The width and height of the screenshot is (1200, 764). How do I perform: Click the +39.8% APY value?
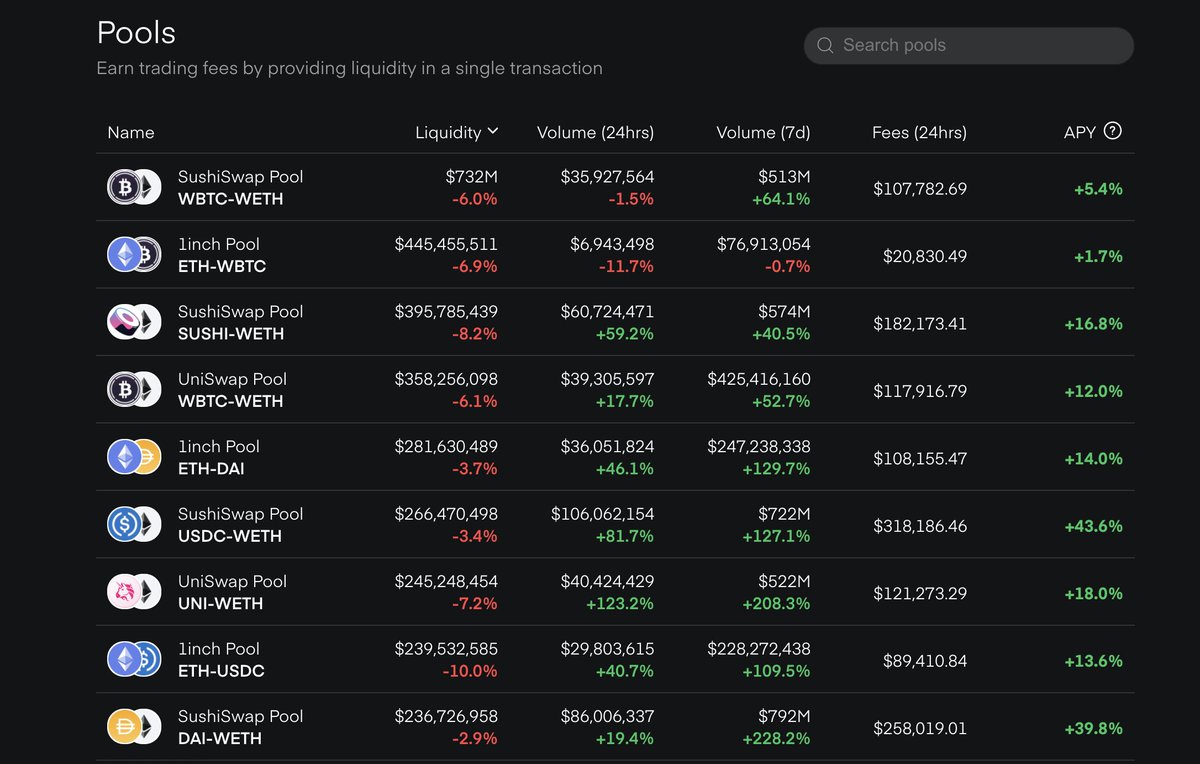(1094, 729)
